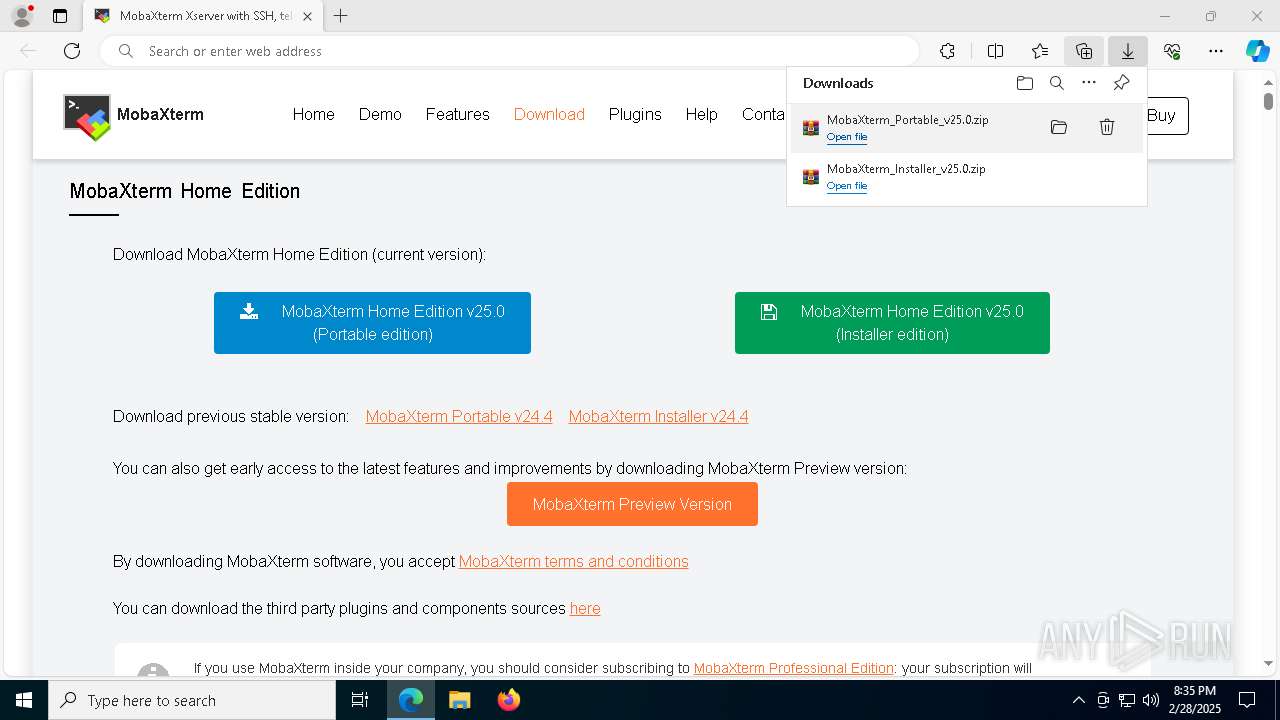Viewport: 1280px width, 720px height.
Task: Delete the Portable zip download entry
Action: point(1107,127)
